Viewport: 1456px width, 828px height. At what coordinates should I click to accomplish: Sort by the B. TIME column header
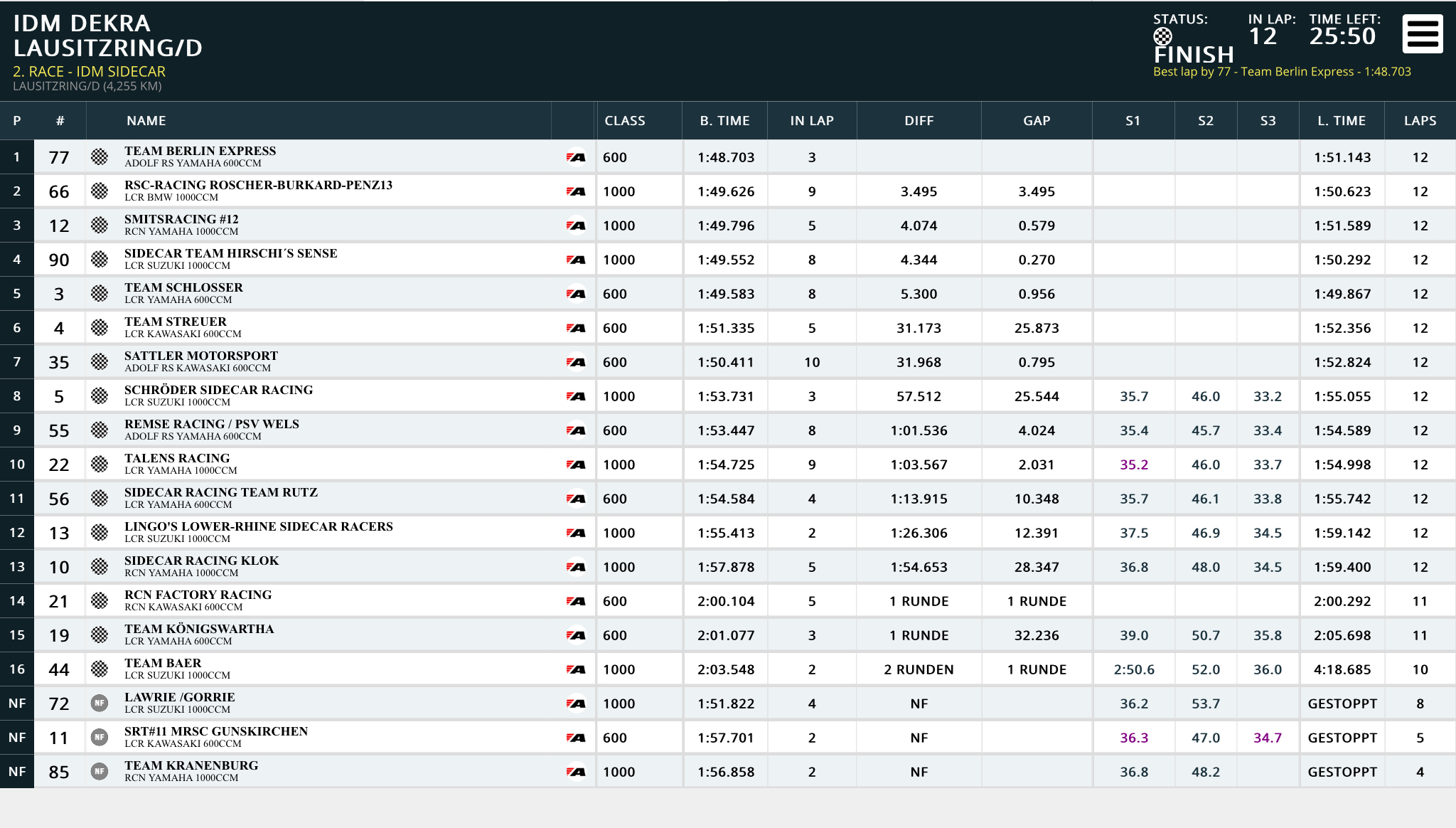point(724,121)
